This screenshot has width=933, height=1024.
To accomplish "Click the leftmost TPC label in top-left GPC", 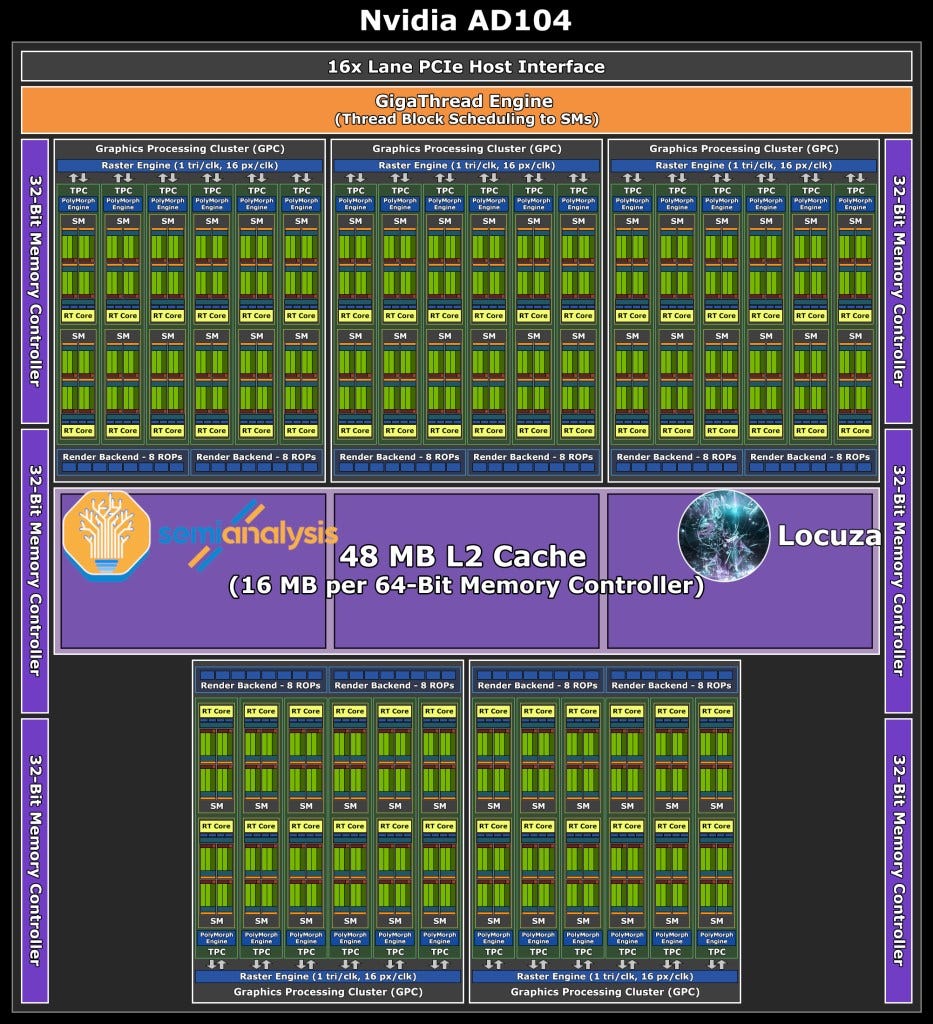I will click(78, 191).
